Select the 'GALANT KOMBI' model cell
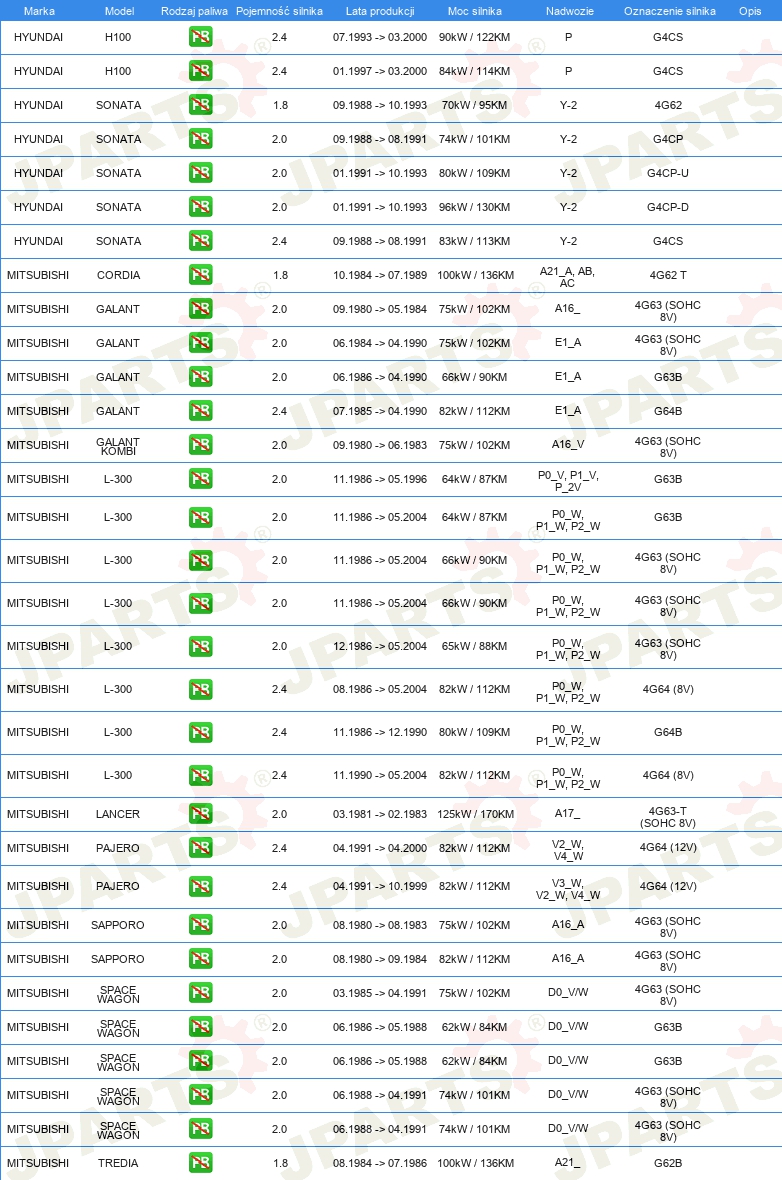 tap(118, 446)
